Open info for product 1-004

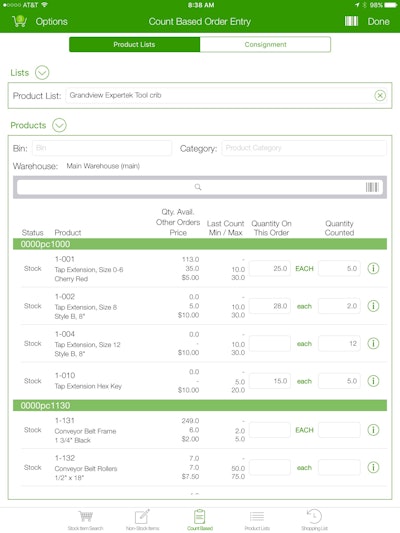pyautogui.click(x=373, y=343)
